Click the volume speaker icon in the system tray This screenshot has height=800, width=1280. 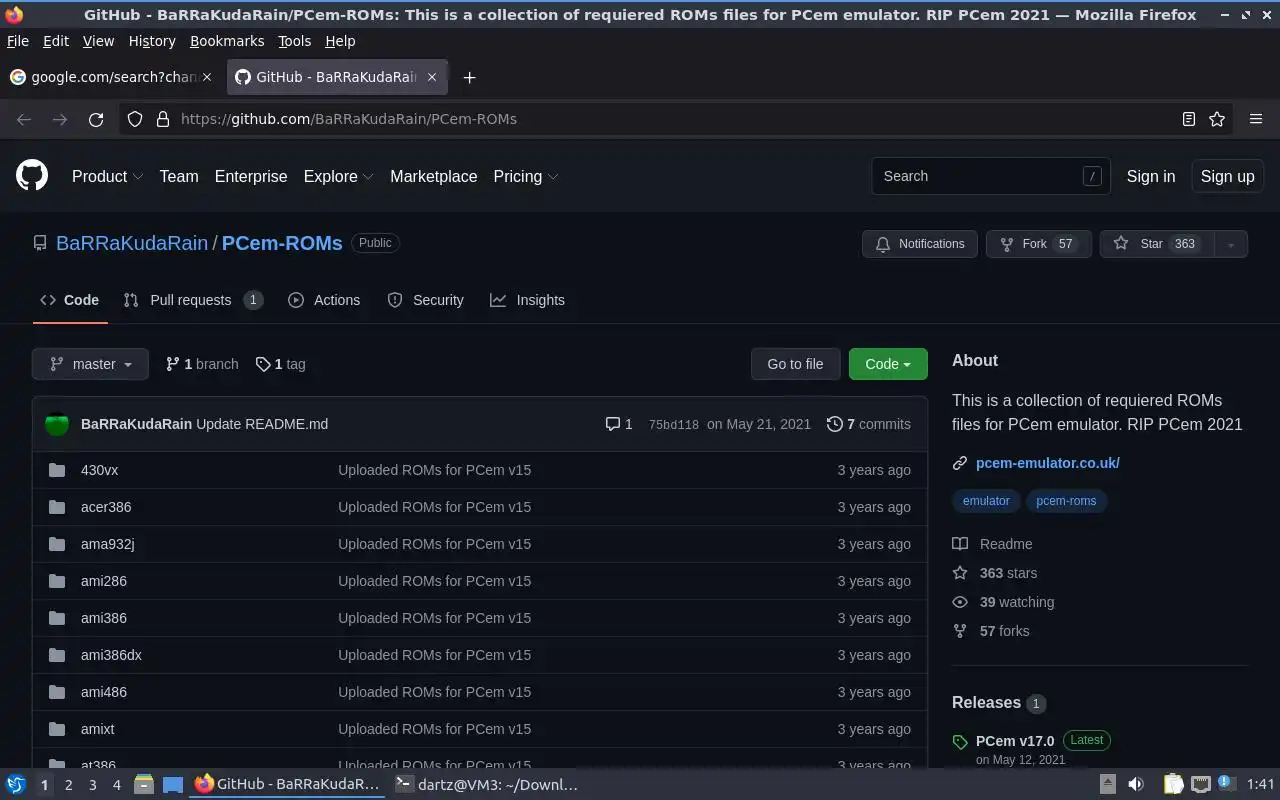(1136, 785)
